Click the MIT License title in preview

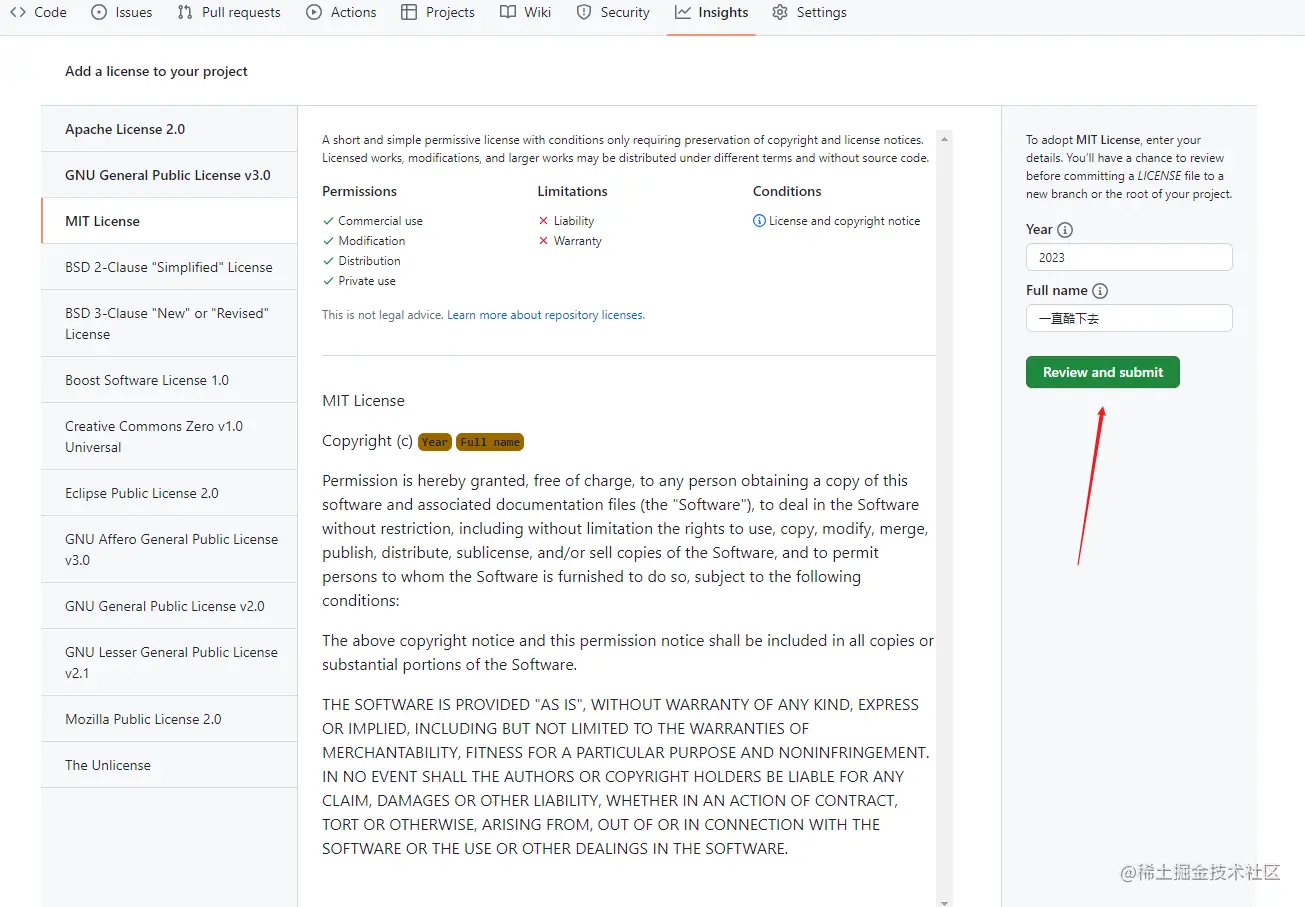coord(363,401)
